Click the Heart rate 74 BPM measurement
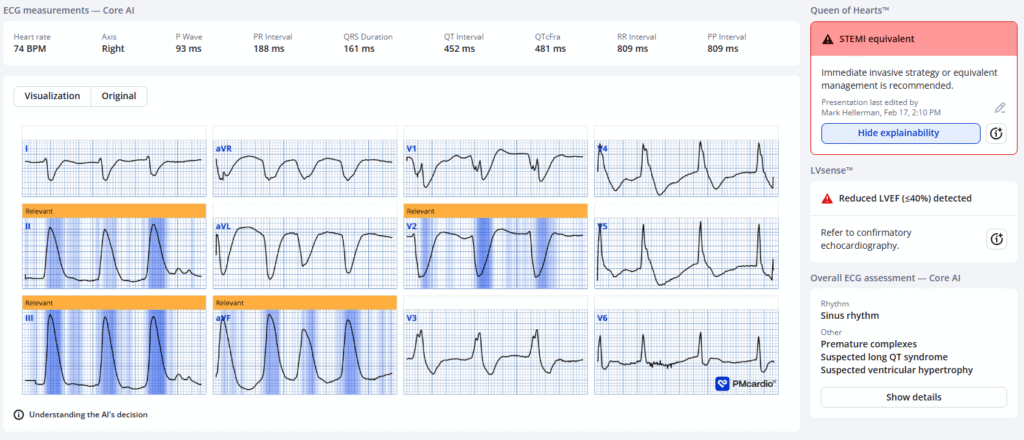The image size is (1024, 440). 32,42
